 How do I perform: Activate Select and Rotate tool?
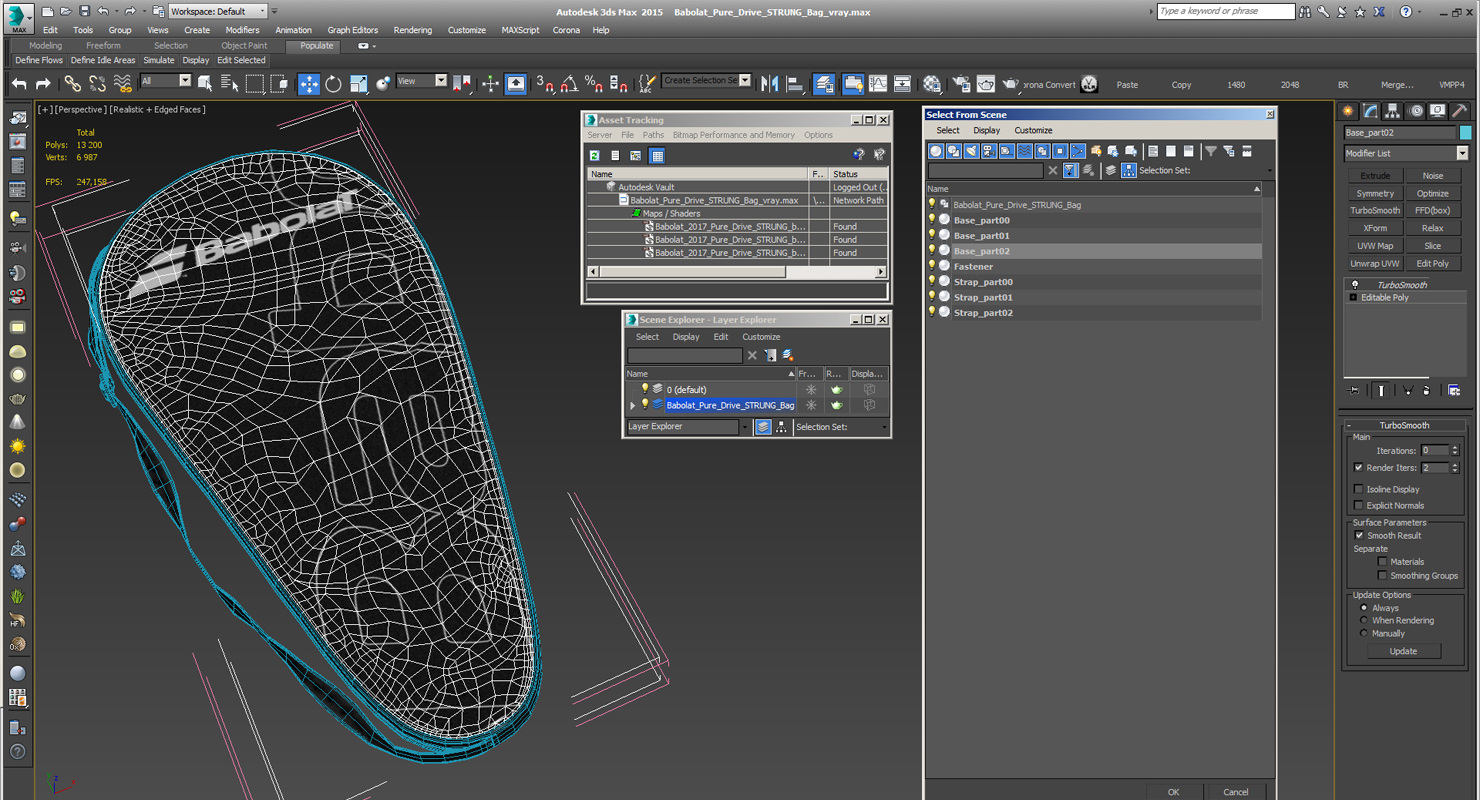coord(333,84)
